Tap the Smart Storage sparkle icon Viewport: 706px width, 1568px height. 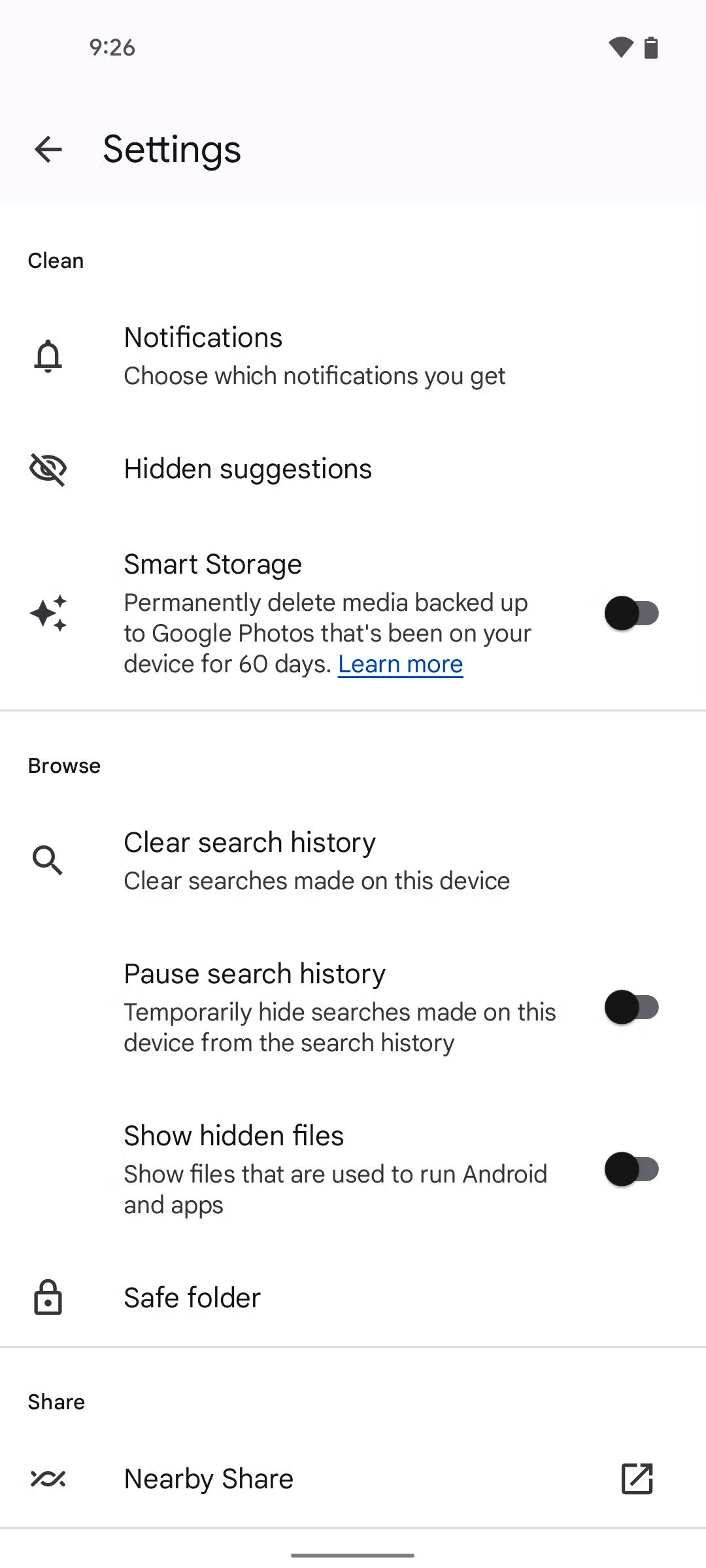point(48,613)
